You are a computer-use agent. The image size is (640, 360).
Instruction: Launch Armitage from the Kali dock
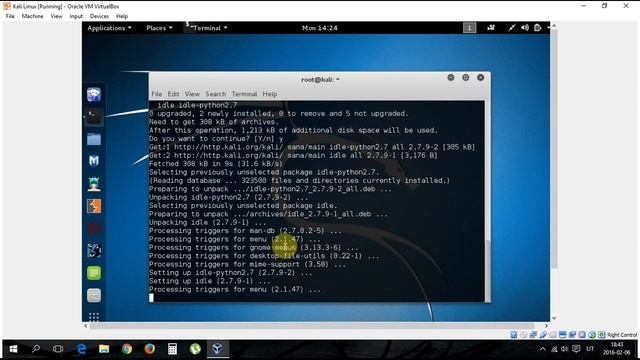click(94, 184)
